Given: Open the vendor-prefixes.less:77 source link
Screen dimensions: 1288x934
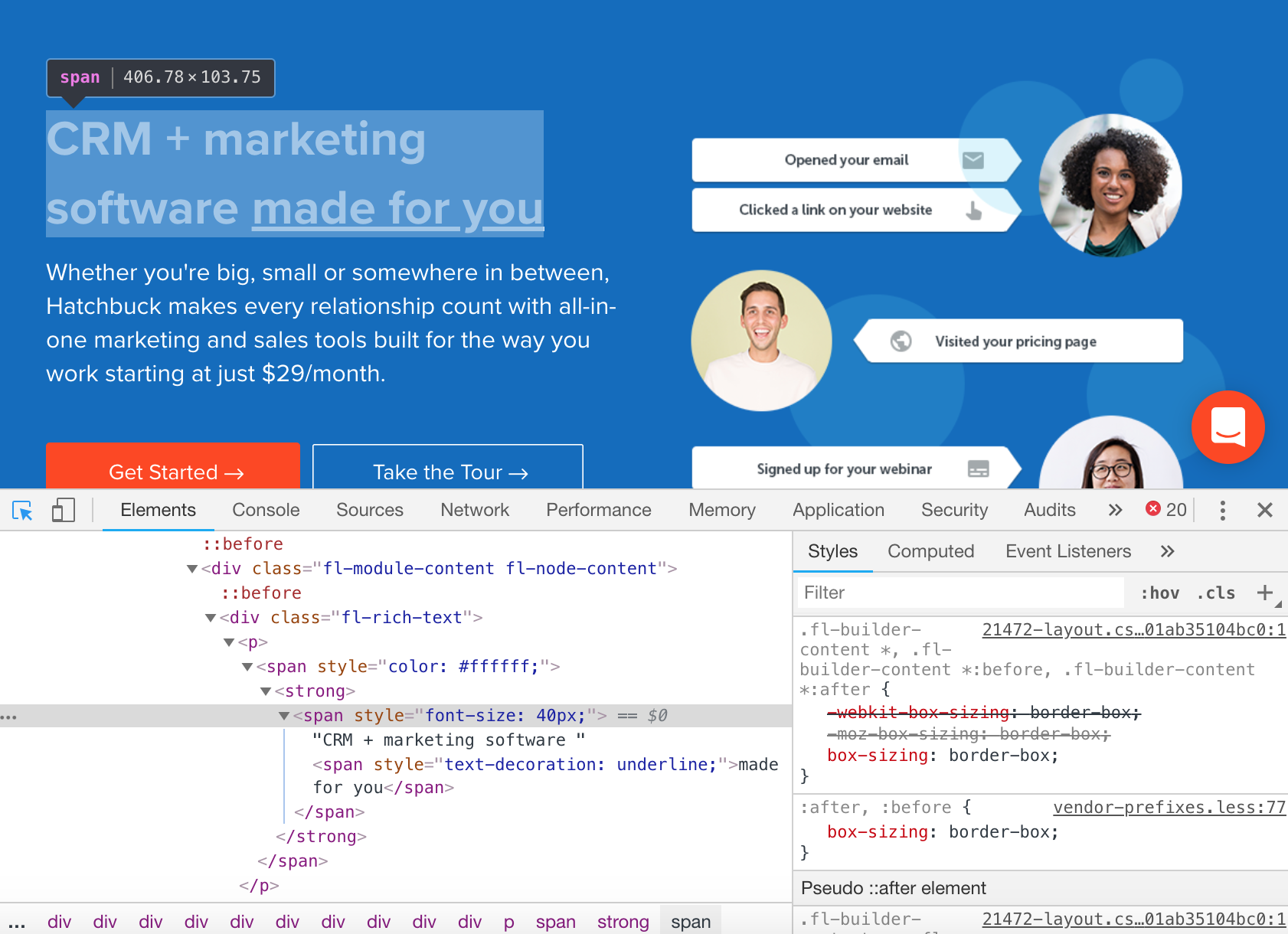Looking at the screenshot, I should click(1169, 807).
